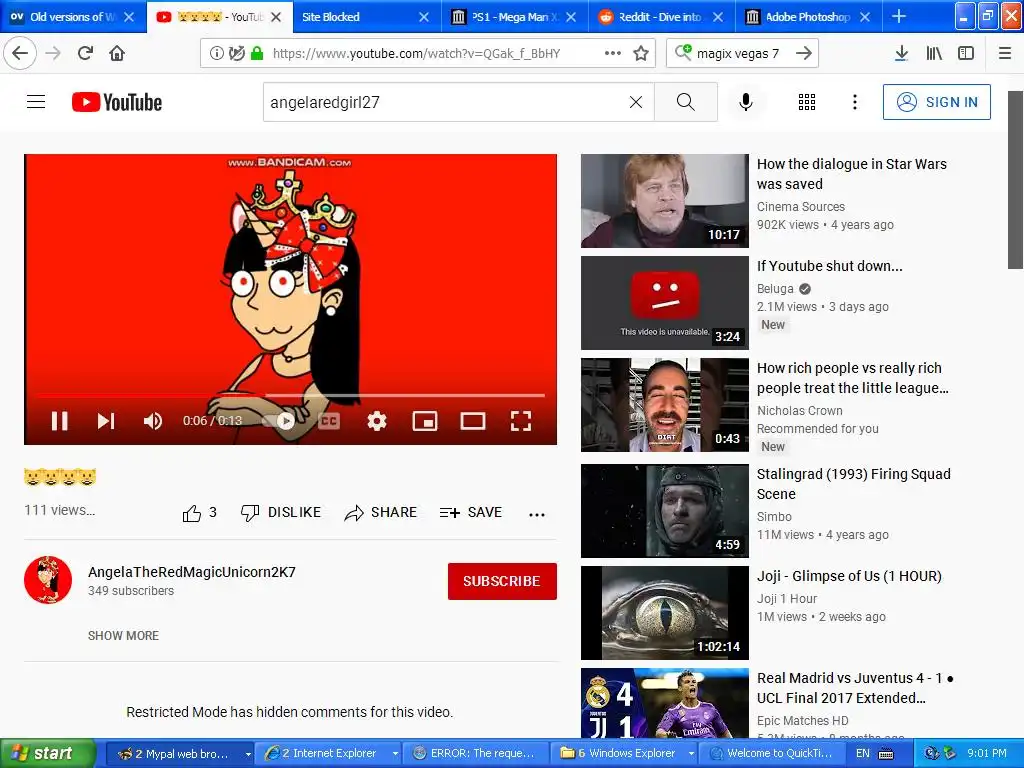Open the AngelaTheRedMagicUnicorn2K7 channel name link
Image resolution: width=1024 pixels, height=768 pixels.
[x=192, y=572]
